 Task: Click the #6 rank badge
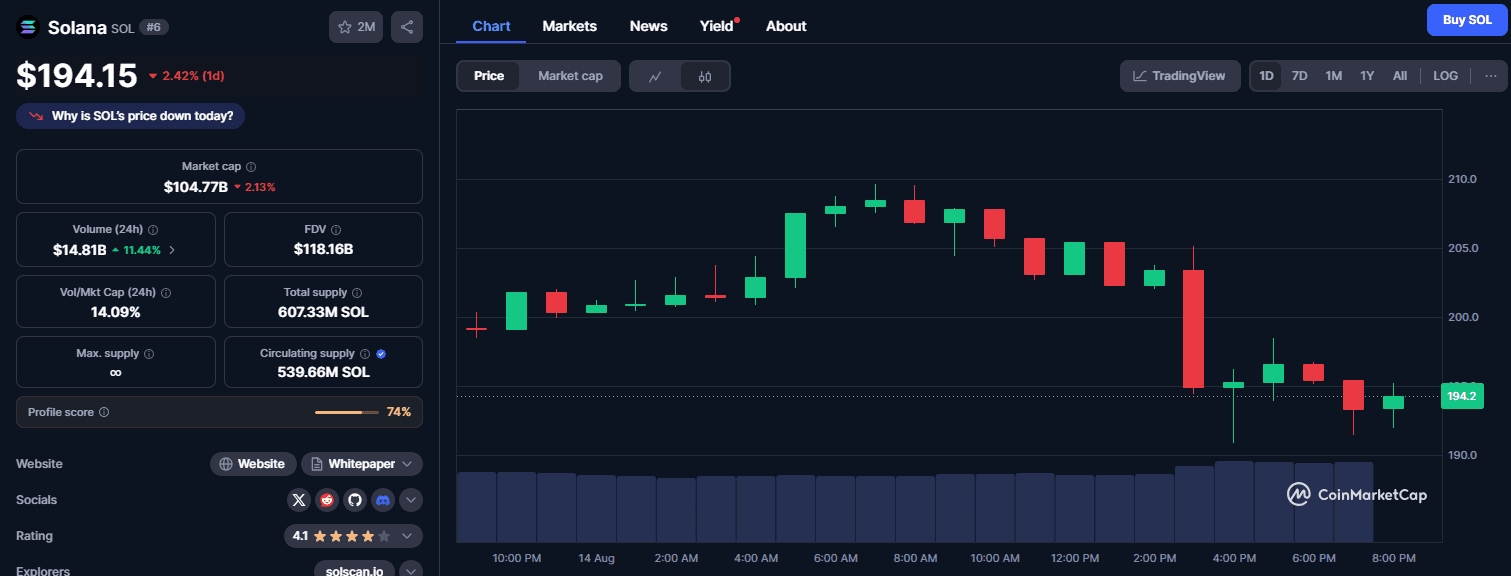154,27
